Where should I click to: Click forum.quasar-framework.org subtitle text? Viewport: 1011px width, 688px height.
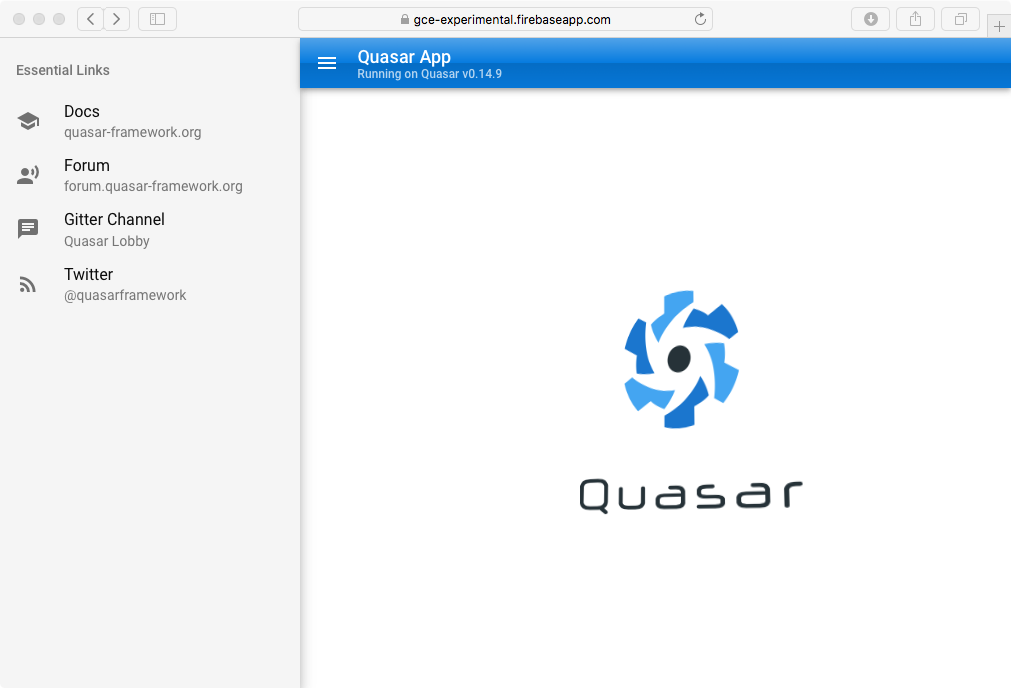(153, 186)
